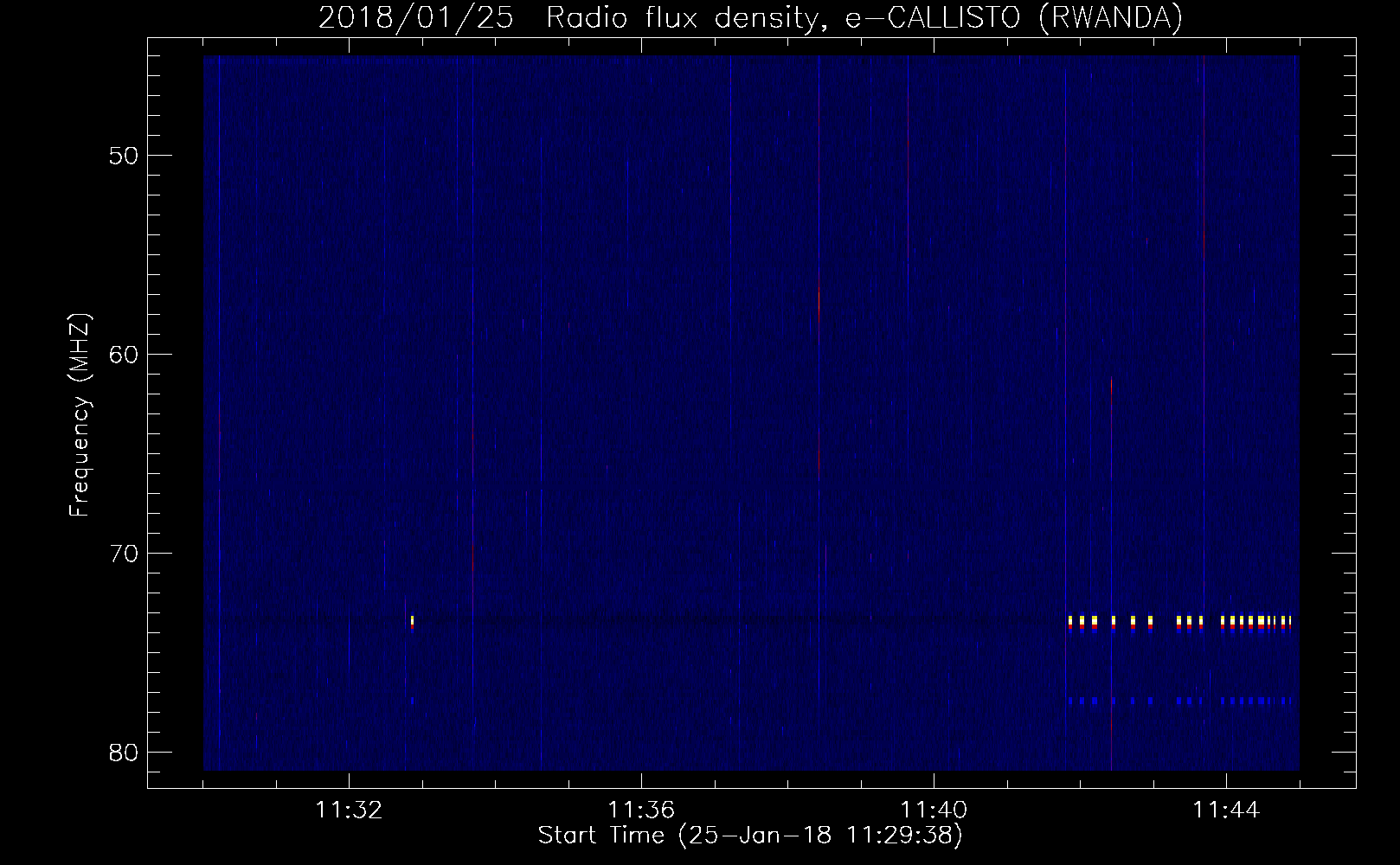Click the 'Start Time (25-Jan-18 11:29:38)' label

(x=750, y=836)
